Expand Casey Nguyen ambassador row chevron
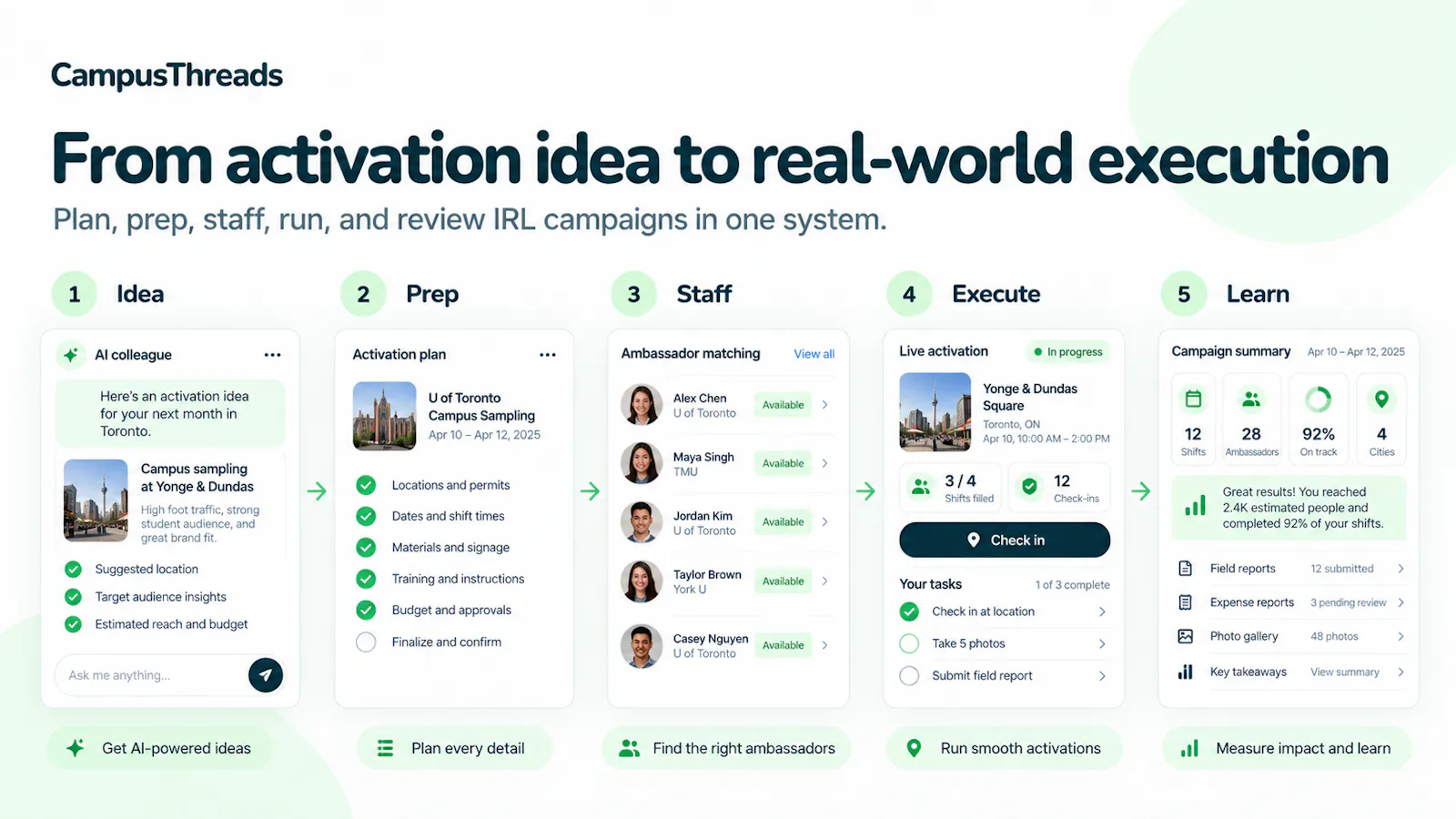1456x819 pixels. 825,645
